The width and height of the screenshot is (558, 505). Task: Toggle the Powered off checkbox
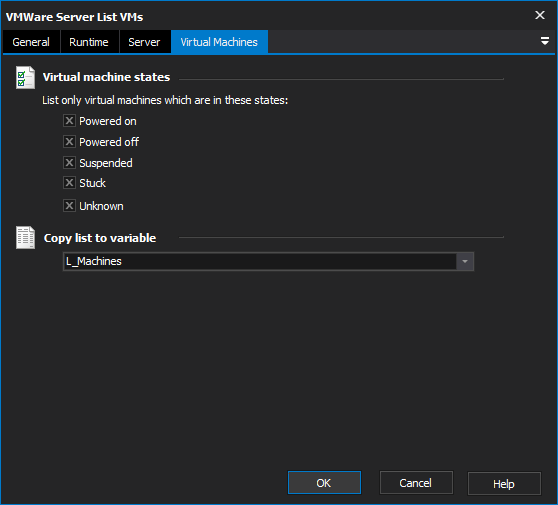69,142
